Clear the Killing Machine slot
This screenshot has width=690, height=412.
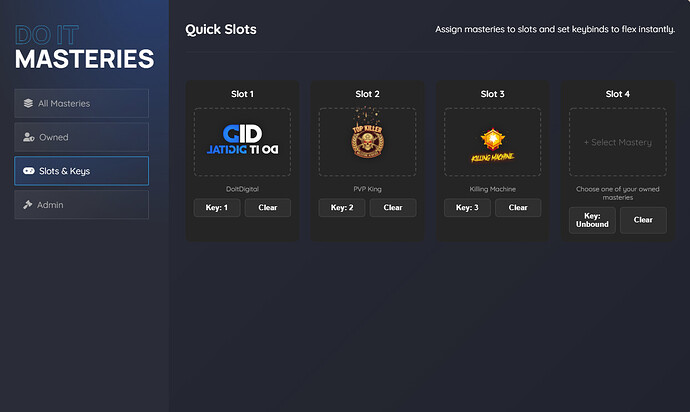[x=518, y=207]
